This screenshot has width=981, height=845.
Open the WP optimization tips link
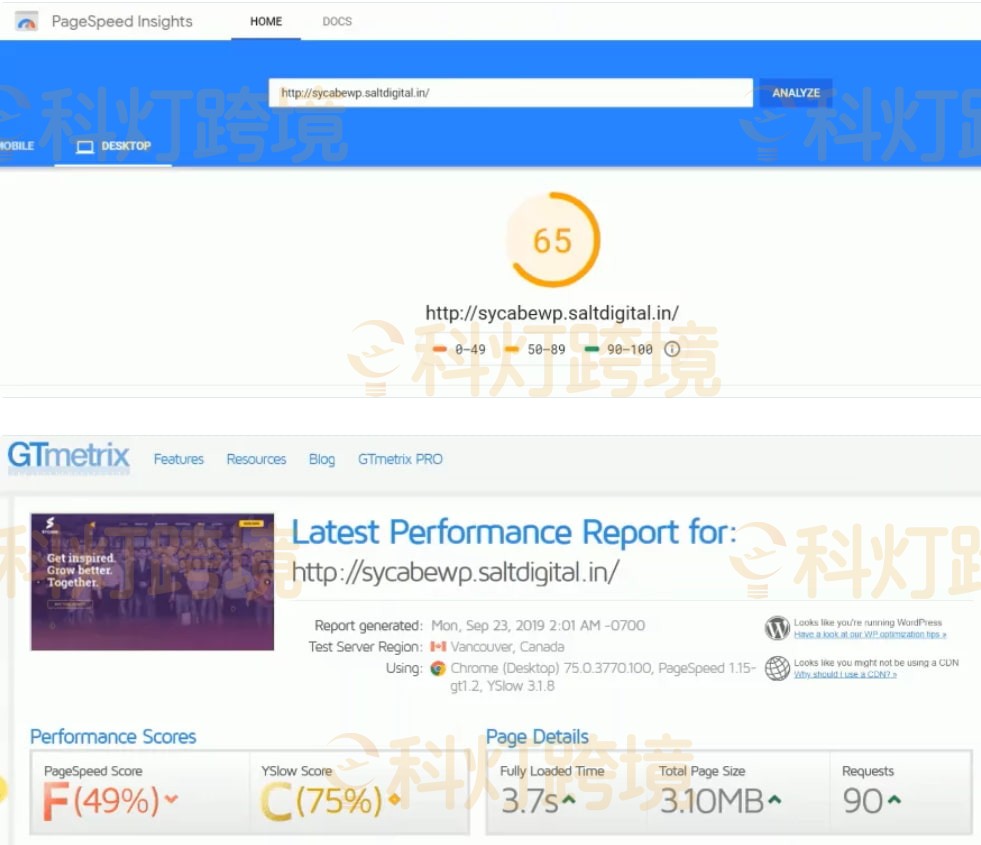coord(870,634)
